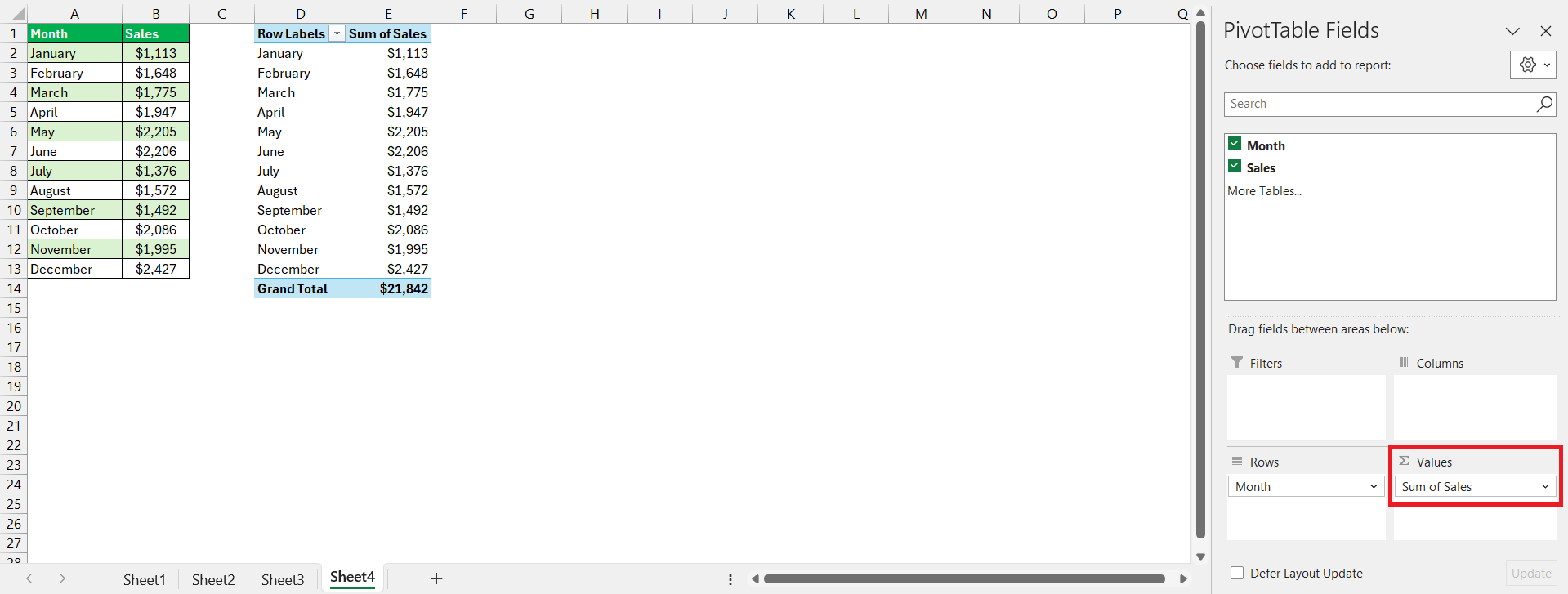Click the Sum of Sales pivot header
Viewport: 1568px width, 594px height.
pyautogui.click(x=388, y=33)
